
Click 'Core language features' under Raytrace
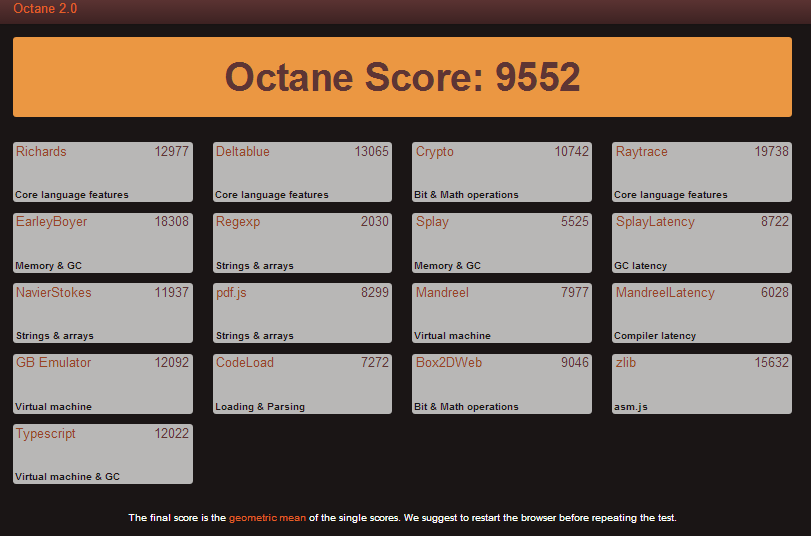(670, 195)
